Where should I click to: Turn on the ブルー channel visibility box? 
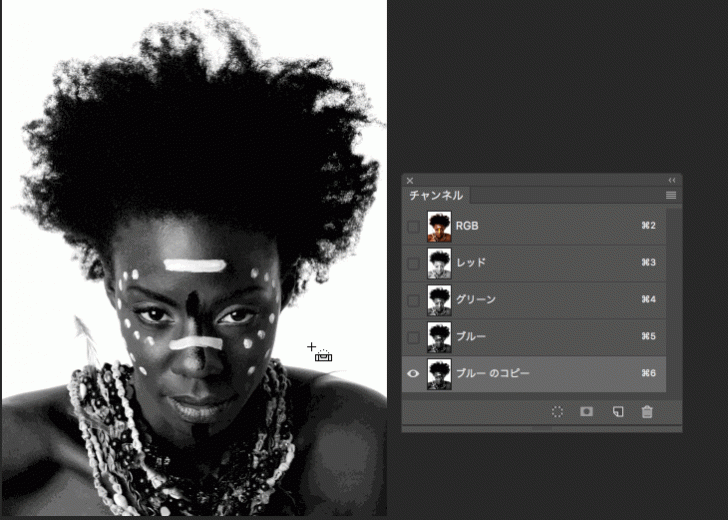tap(414, 337)
